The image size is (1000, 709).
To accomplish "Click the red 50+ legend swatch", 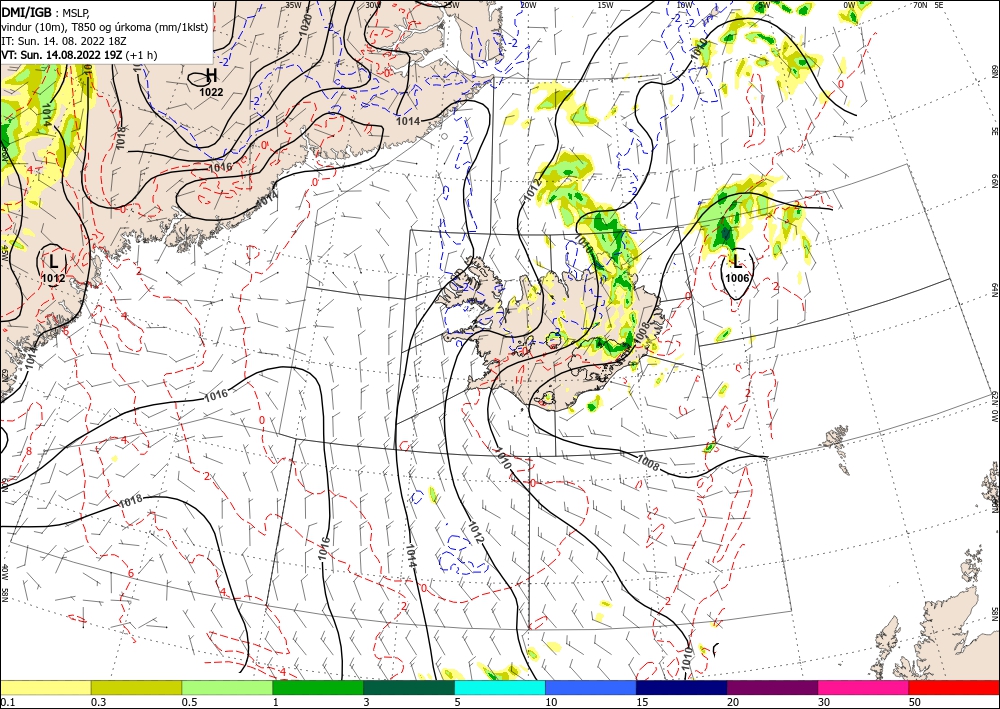I will 954,687.
